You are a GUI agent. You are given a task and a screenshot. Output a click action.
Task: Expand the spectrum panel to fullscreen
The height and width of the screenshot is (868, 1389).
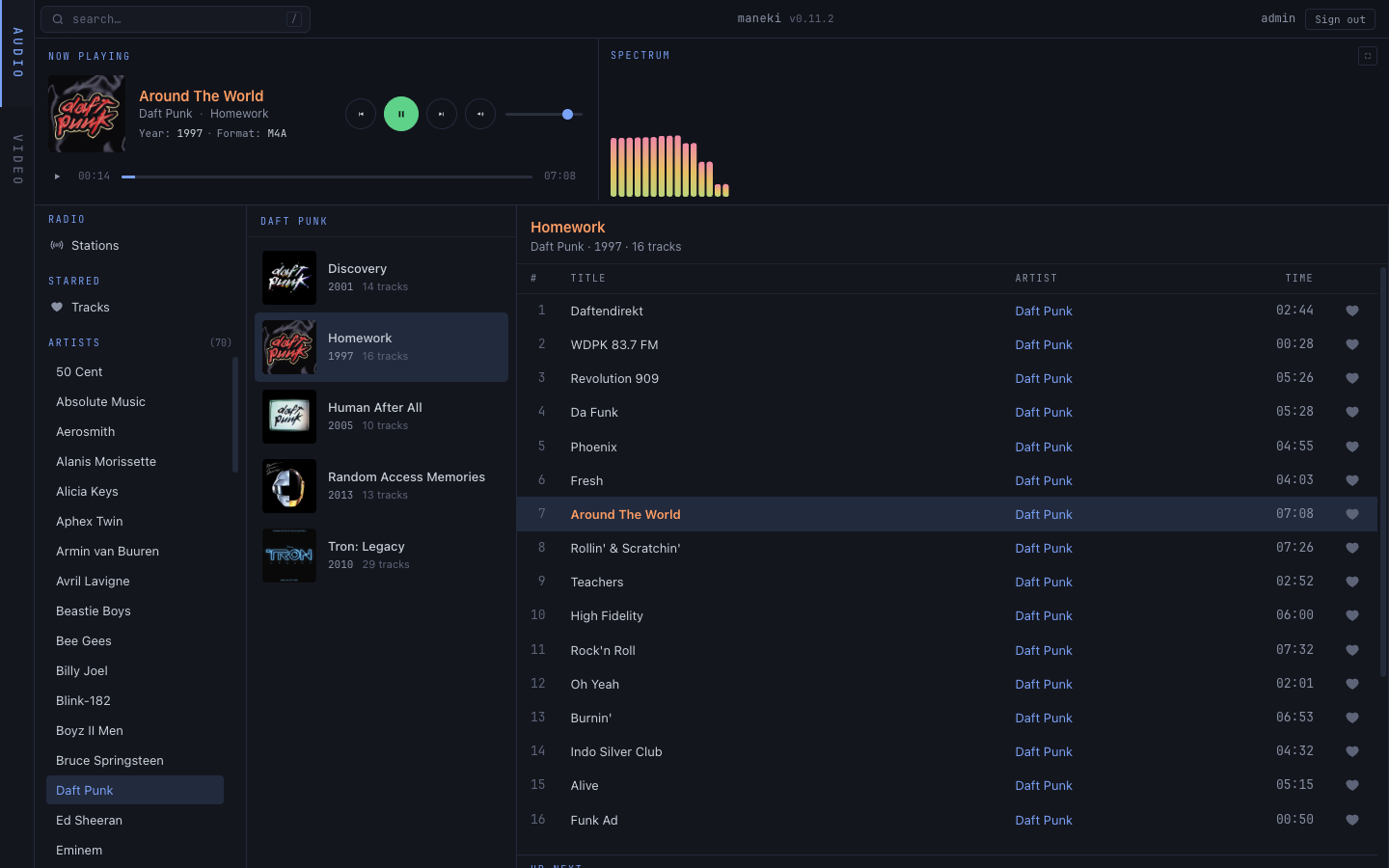(x=1368, y=56)
